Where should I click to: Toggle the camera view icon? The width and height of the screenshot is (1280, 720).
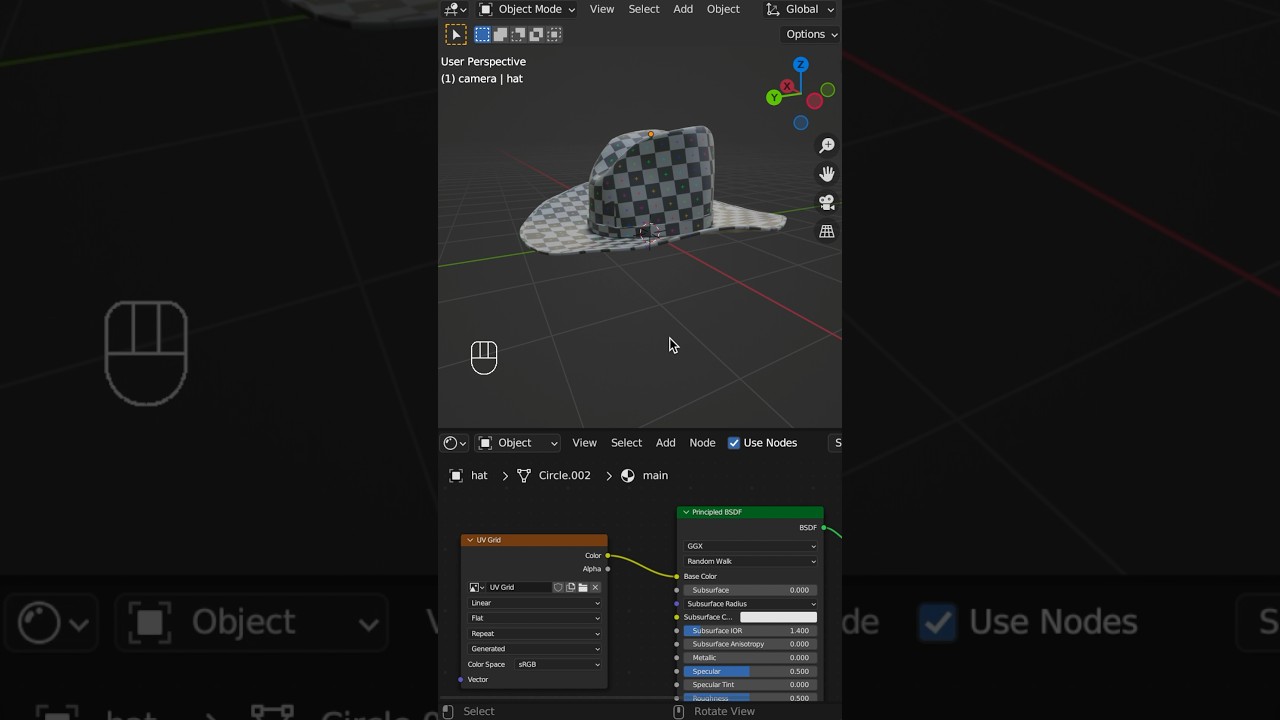click(827, 202)
